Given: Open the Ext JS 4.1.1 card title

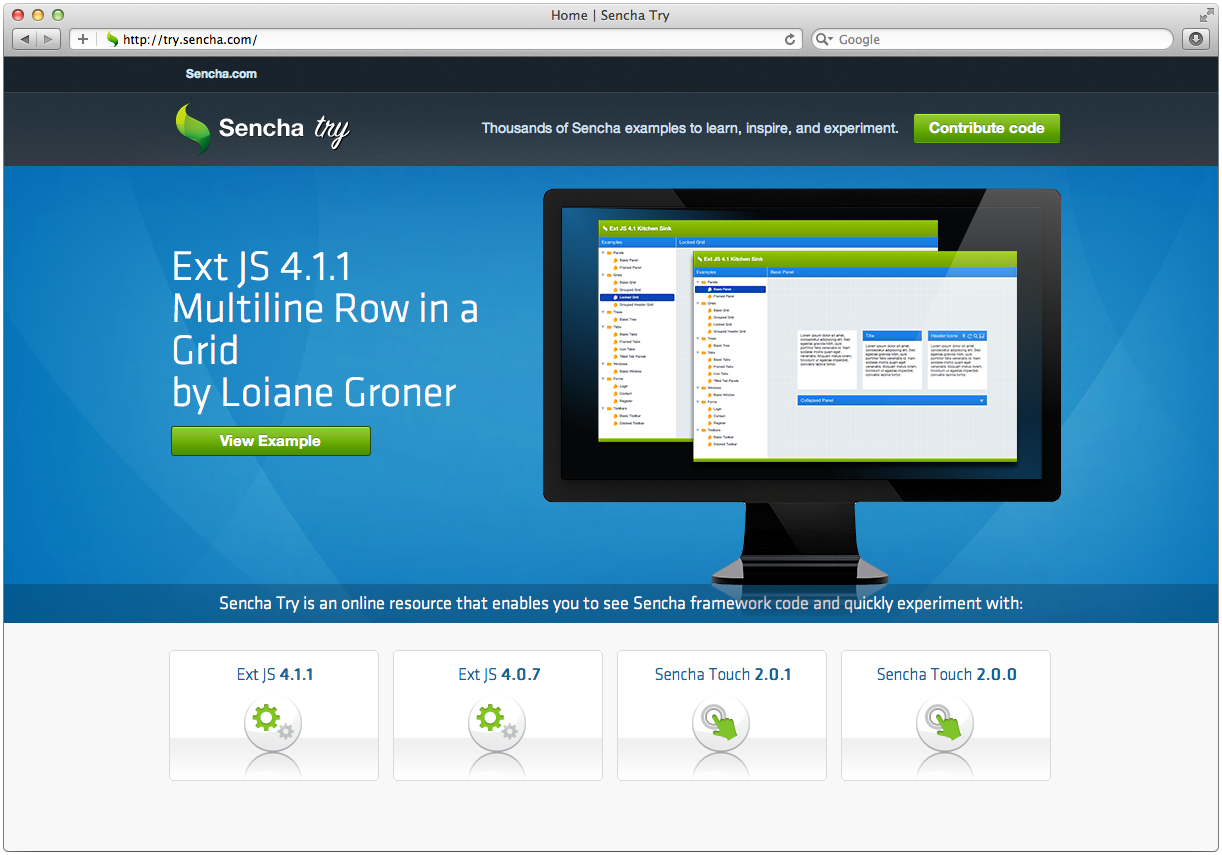Looking at the screenshot, I should tap(275, 674).
